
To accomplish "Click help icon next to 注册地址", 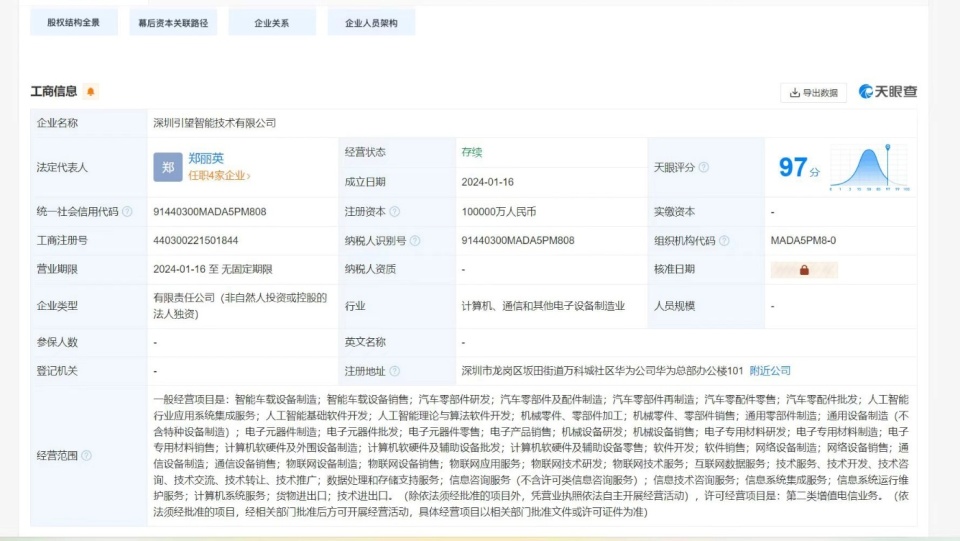I will [x=395, y=371].
